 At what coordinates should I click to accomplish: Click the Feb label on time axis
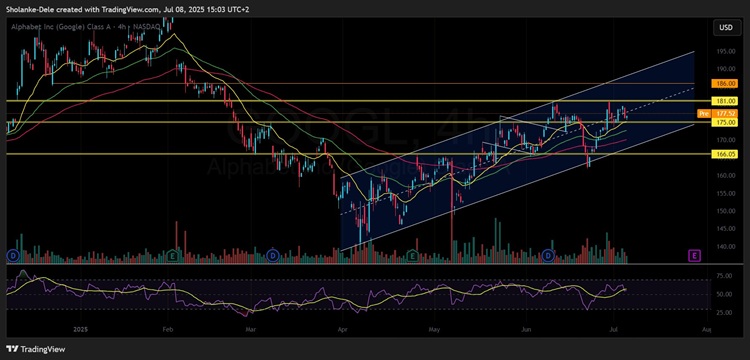tap(167, 330)
